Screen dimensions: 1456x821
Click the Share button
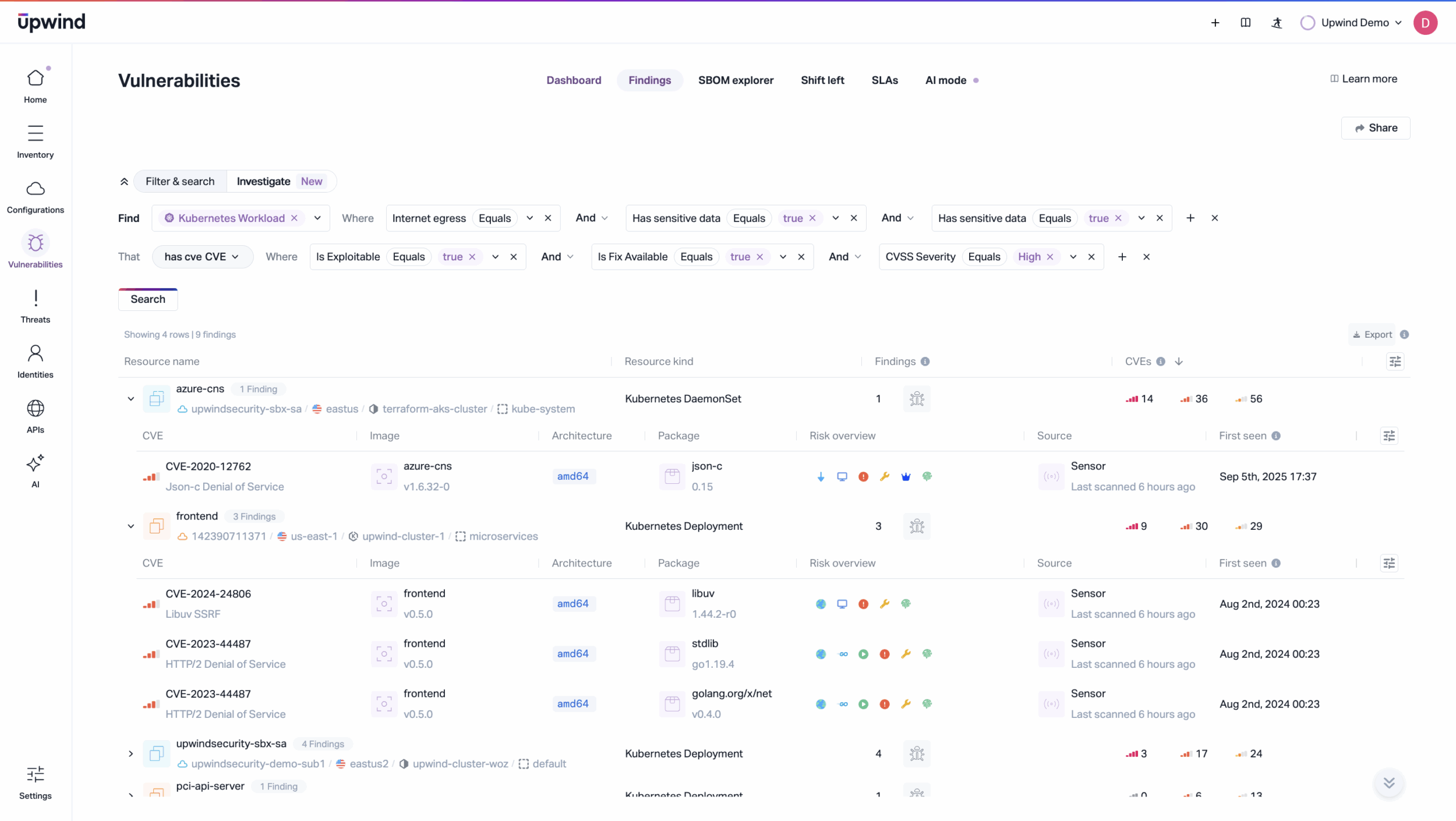(x=1376, y=128)
